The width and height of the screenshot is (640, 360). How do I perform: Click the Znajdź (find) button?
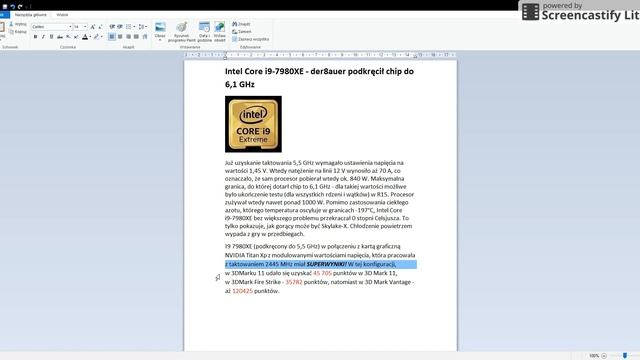(x=241, y=24)
